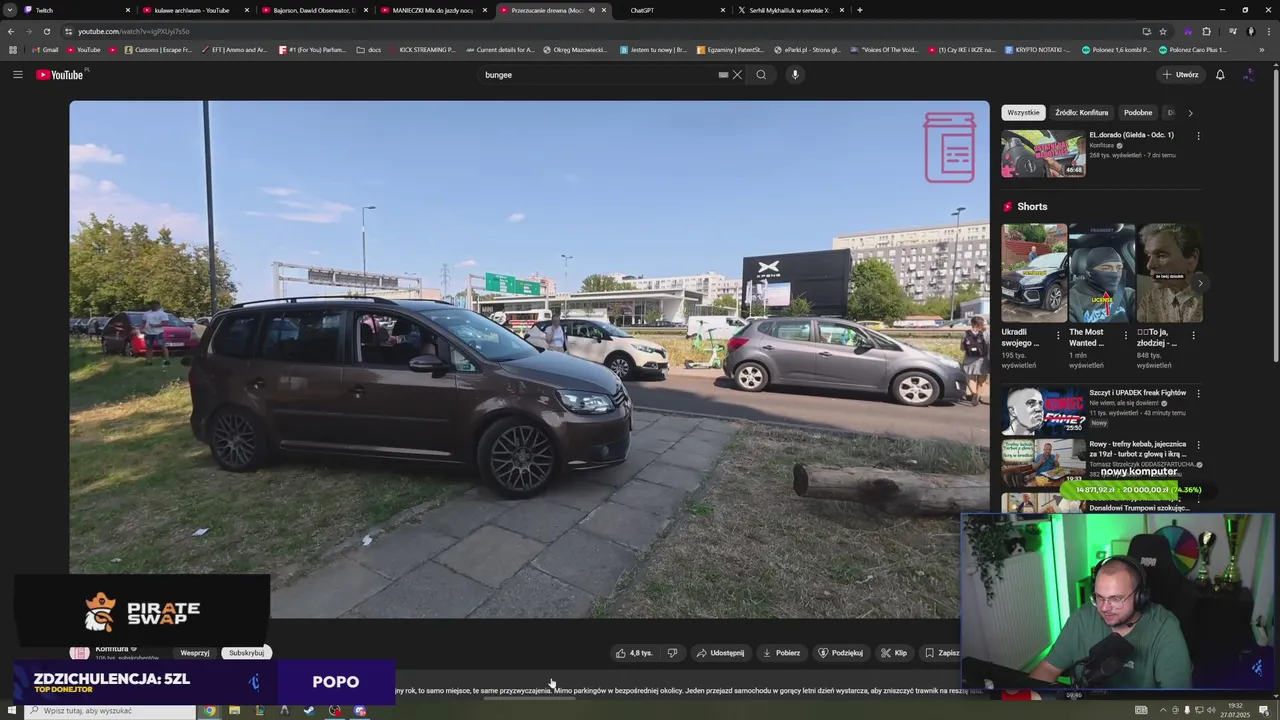Open menu for 'The Most Wanted' short
1280x720 pixels.
(x=1126, y=335)
